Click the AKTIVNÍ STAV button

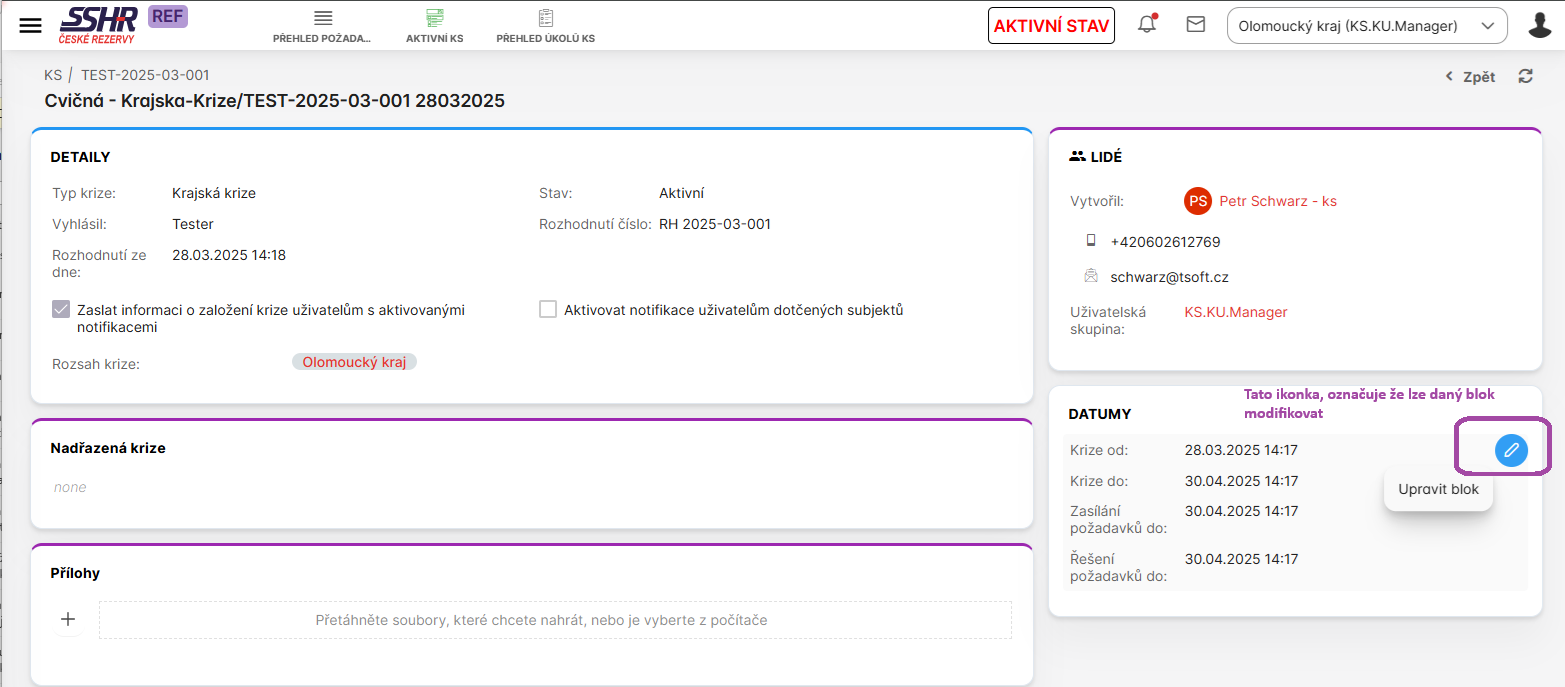tap(1050, 26)
